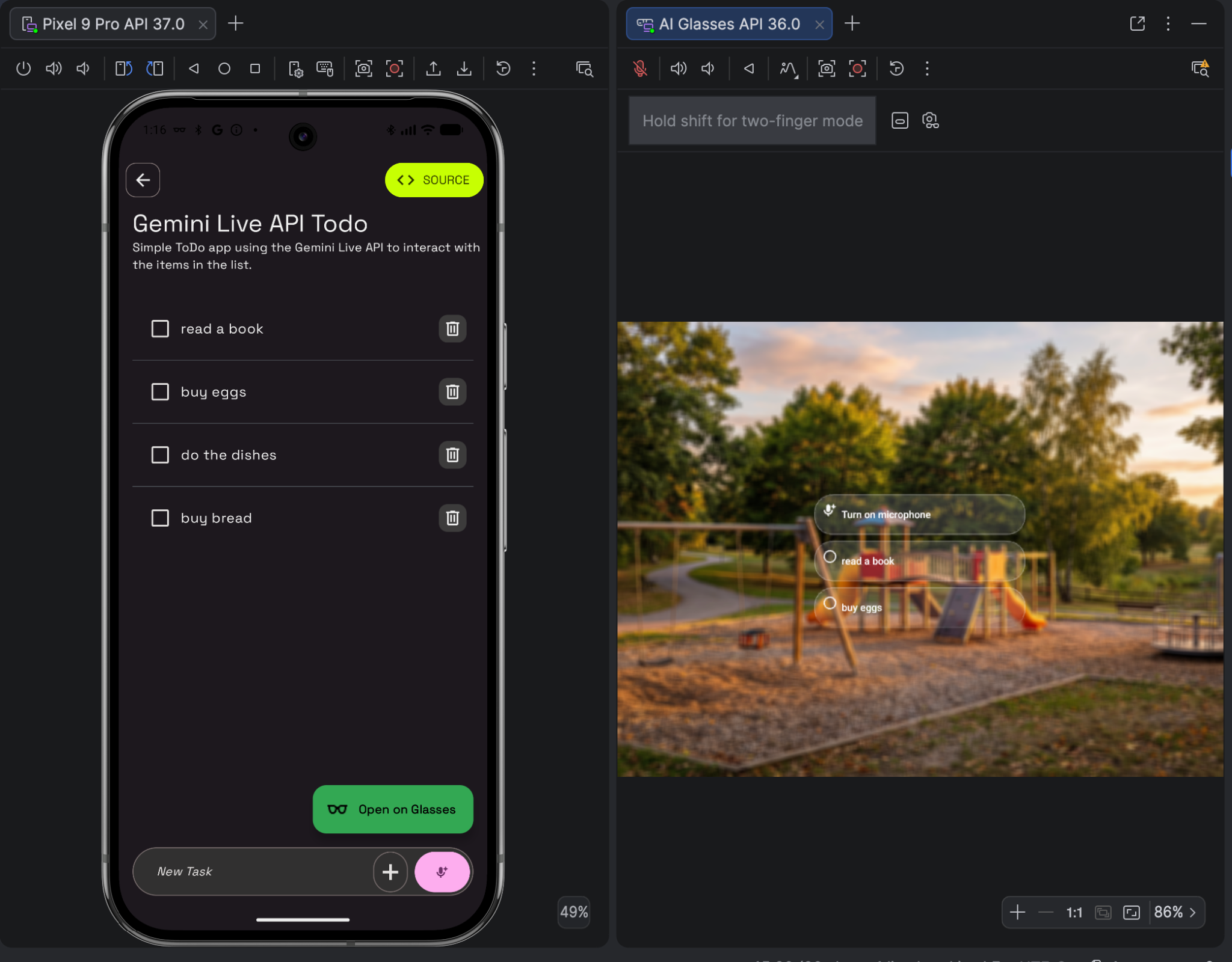This screenshot has width=1232, height=962.
Task: Click Back triangle in AI Glasses toolbar
Action: click(x=749, y=69)
